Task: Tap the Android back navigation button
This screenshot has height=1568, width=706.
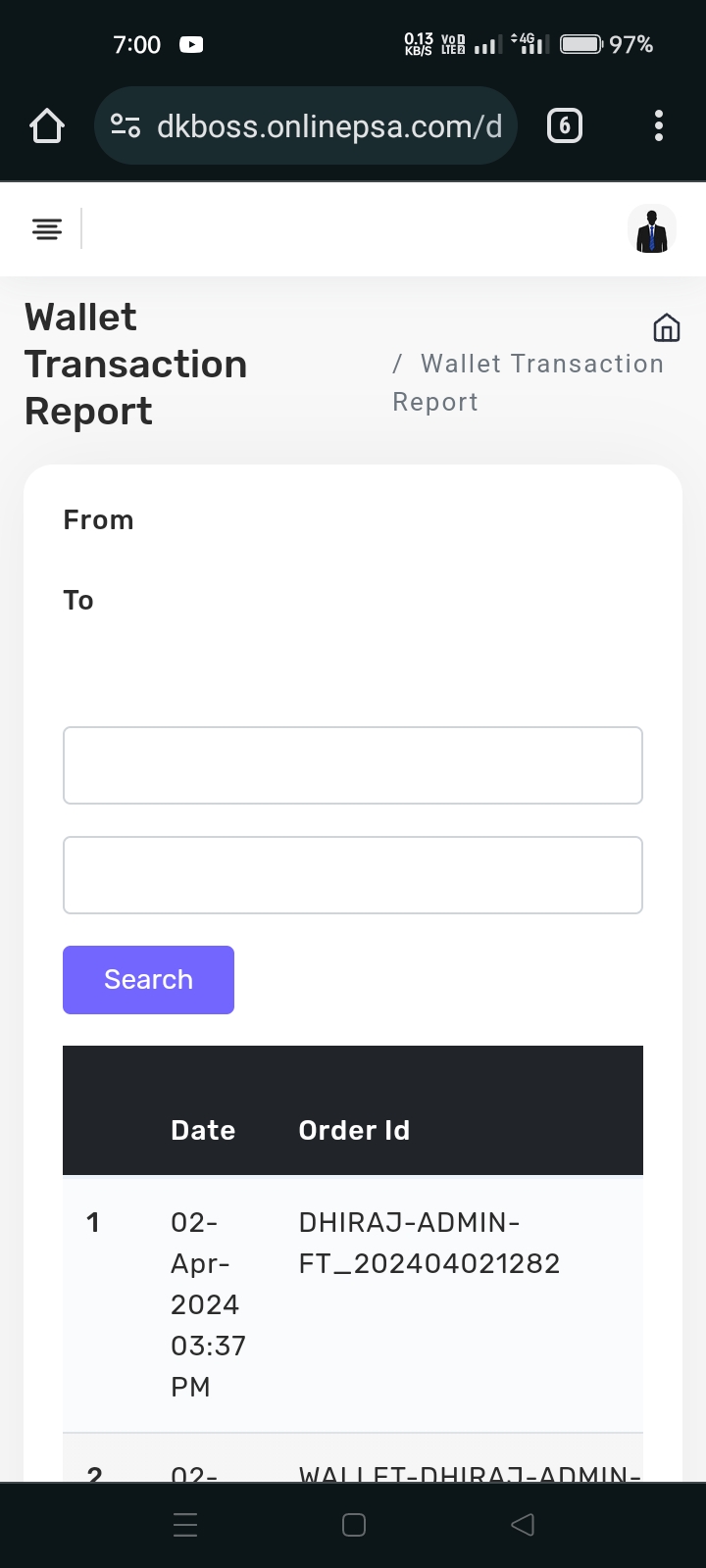Action: 523,1525
